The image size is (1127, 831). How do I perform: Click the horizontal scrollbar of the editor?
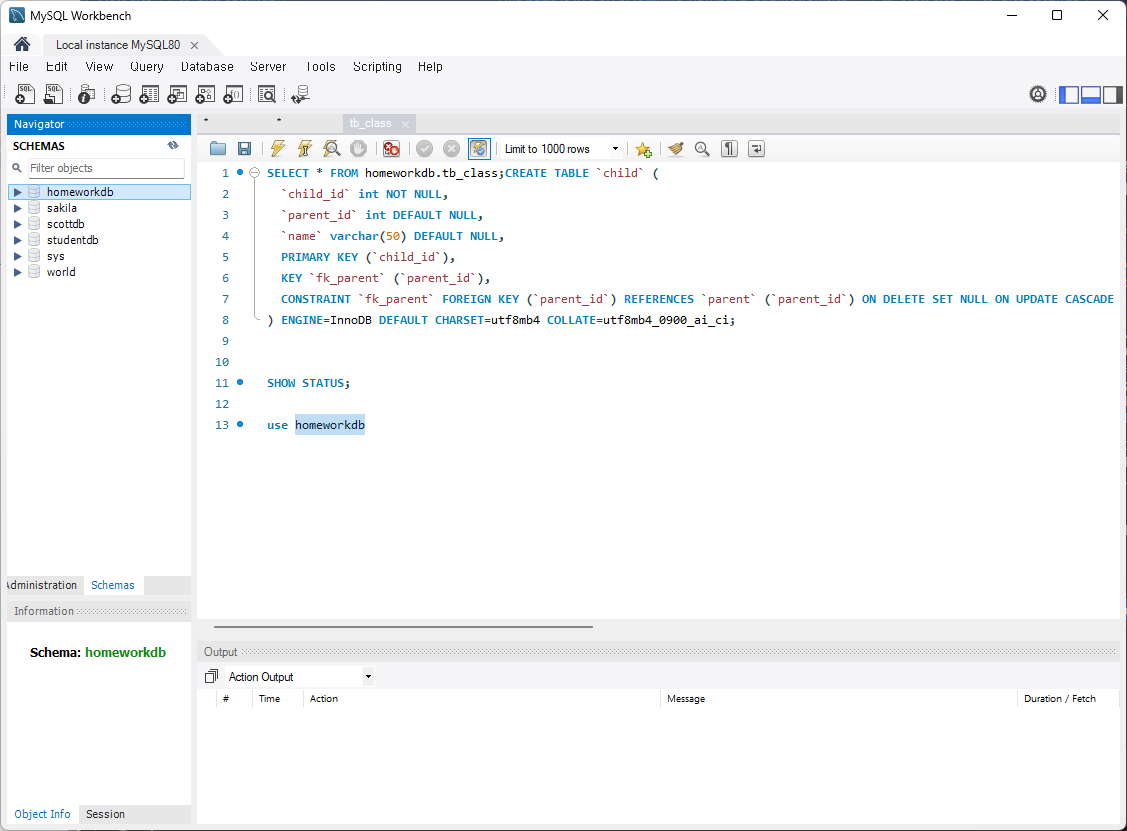[403, 627]
